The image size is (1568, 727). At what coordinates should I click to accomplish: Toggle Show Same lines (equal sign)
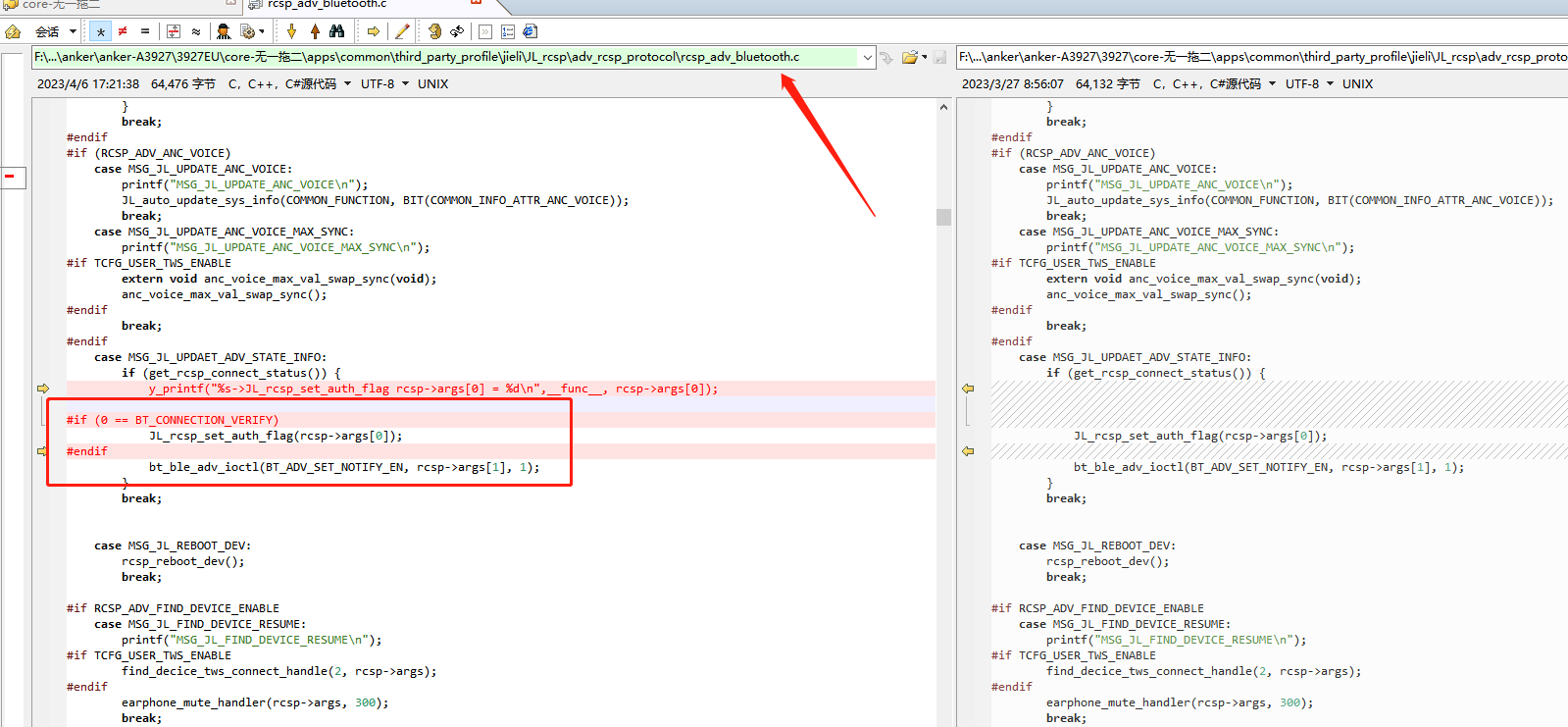145,31
